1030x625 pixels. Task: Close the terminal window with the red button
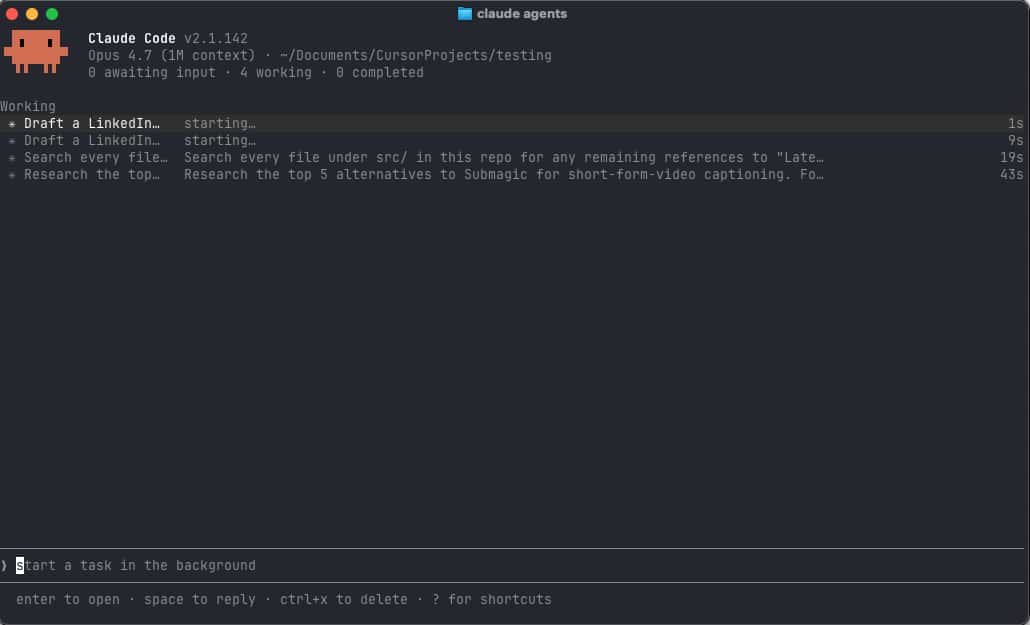(12, 14)
